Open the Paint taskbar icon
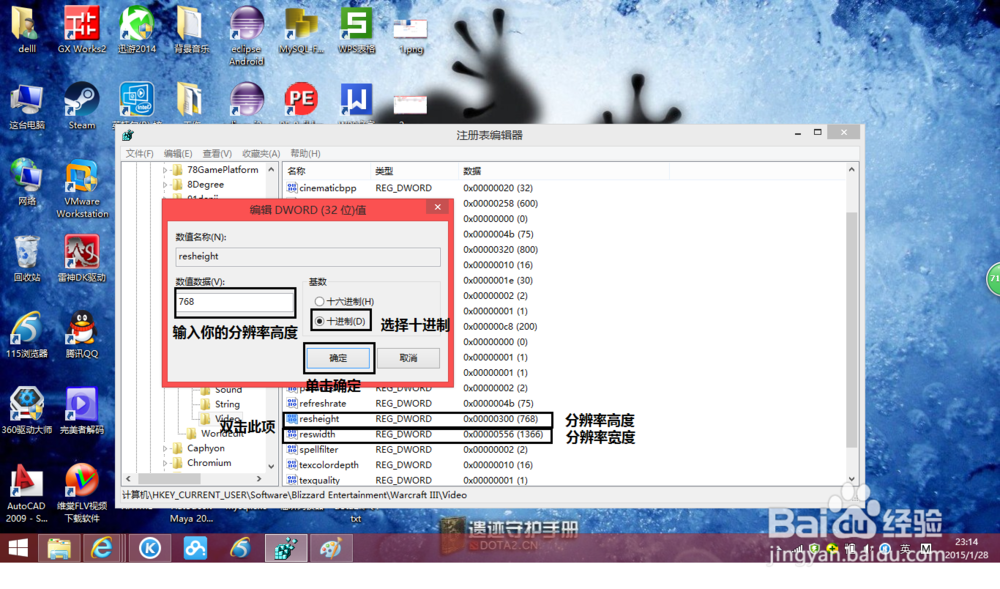The height and width of the screenshot is (589, 1000). click(x=330, y=548)
